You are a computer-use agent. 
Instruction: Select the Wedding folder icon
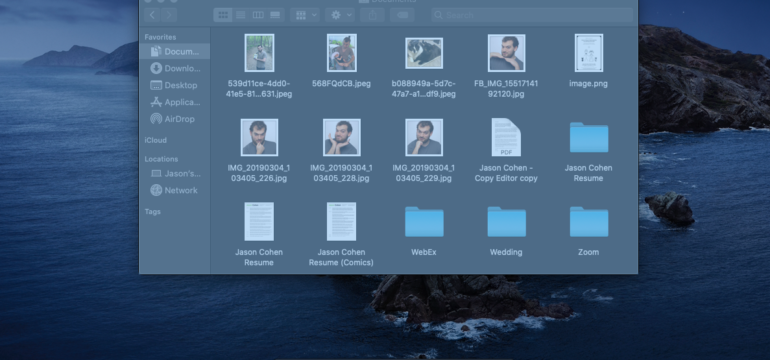coord(506,222)
